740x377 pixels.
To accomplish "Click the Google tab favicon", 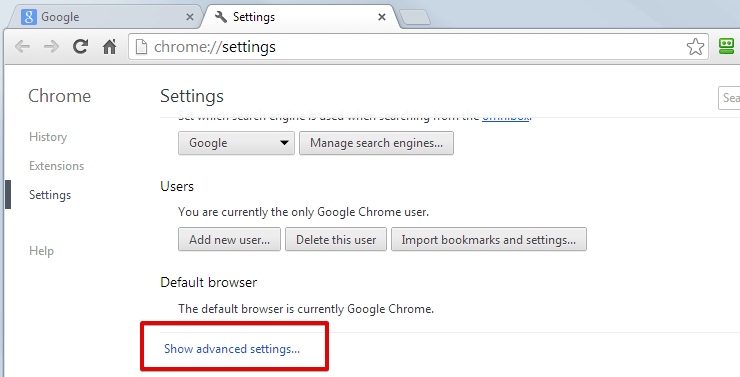I will 29,17.
